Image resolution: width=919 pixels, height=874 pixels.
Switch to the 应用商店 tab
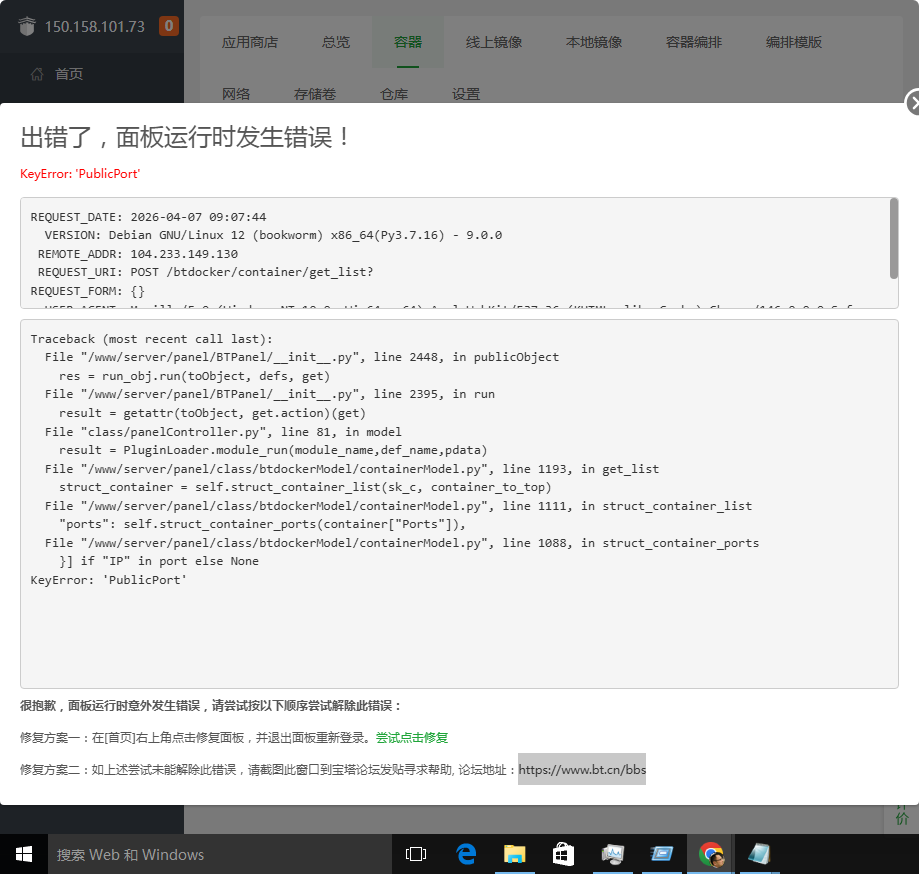[x=250, y=42]
